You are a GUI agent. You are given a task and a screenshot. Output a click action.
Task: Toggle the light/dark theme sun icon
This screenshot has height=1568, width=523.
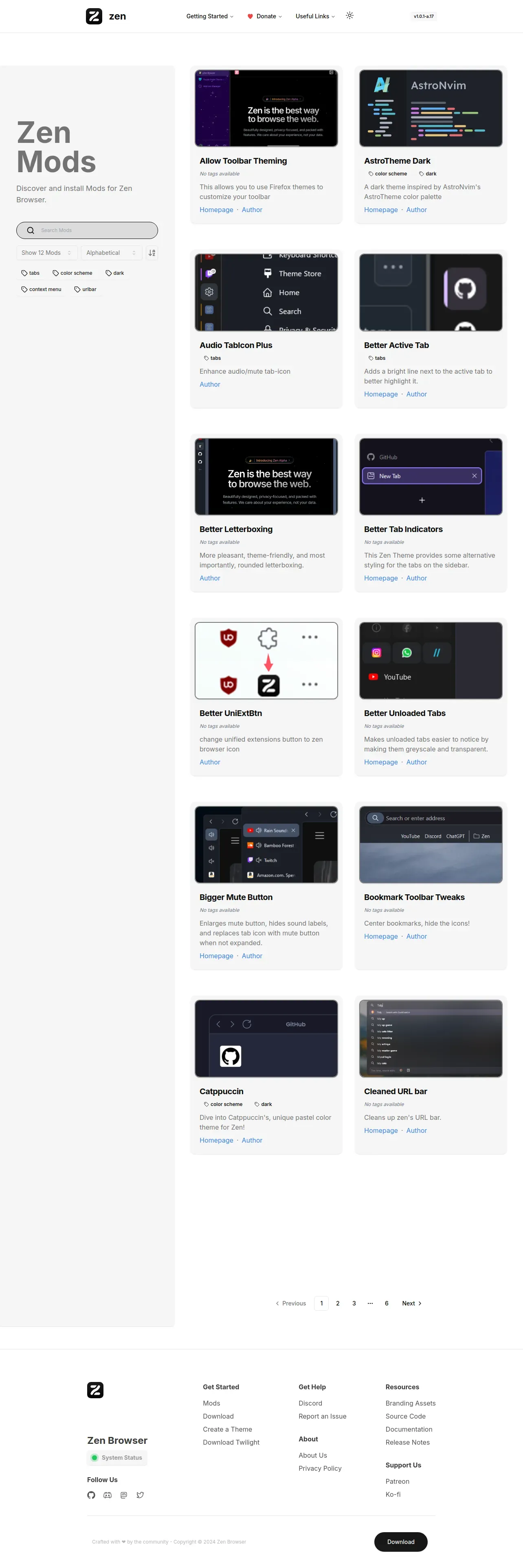coord(349,15)
